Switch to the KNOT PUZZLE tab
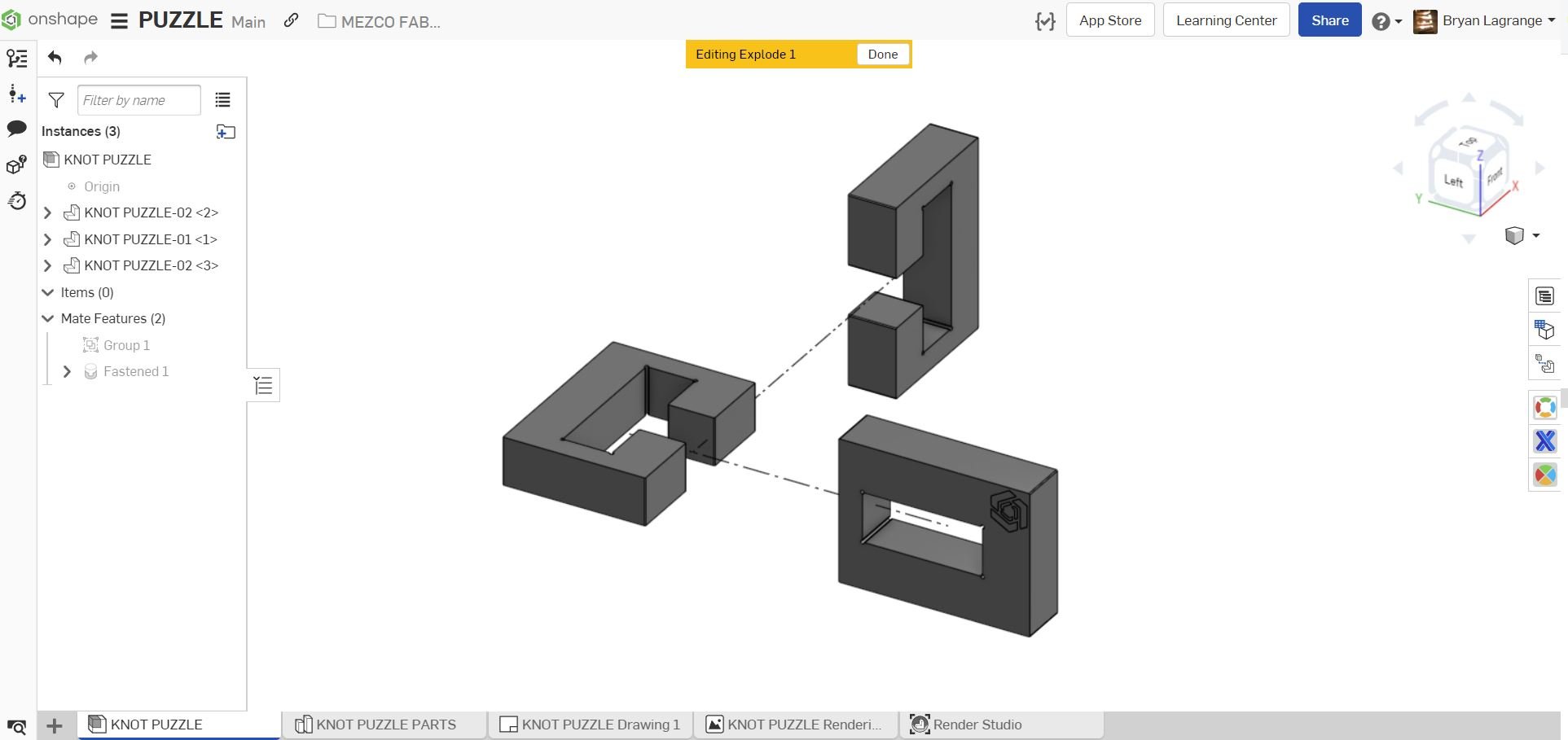The width and height of the screenshot is (1568, 740). [179, 725]
